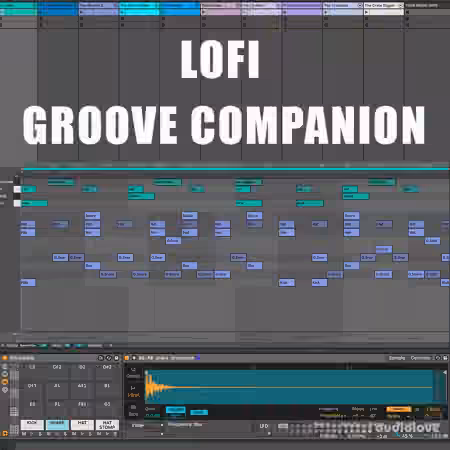This screenshot has width=450, height=450.
Task: Select Slice mode in Simpler
Action: point(133,411)
